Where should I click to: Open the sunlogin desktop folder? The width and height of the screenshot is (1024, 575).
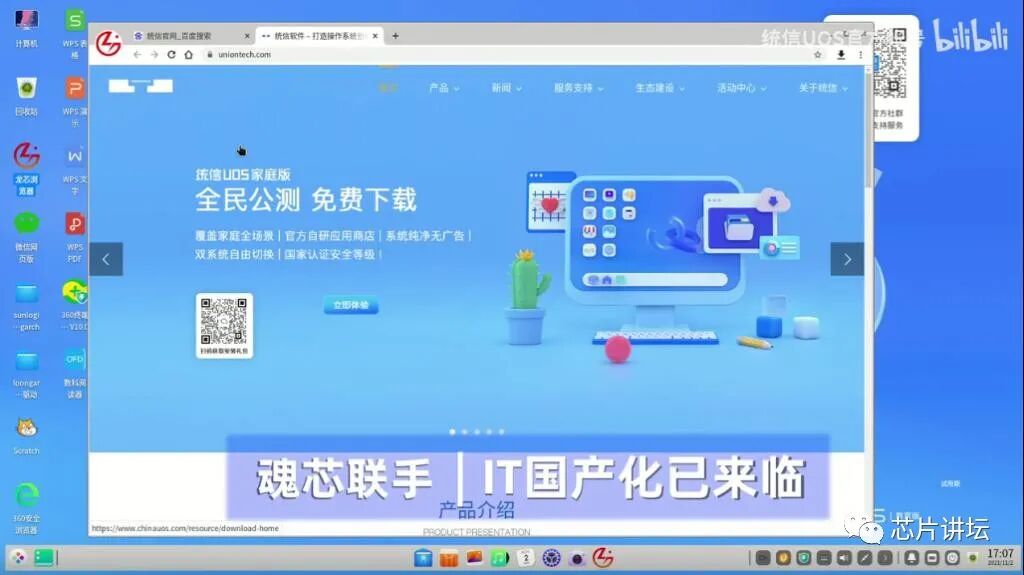(26, 306)
